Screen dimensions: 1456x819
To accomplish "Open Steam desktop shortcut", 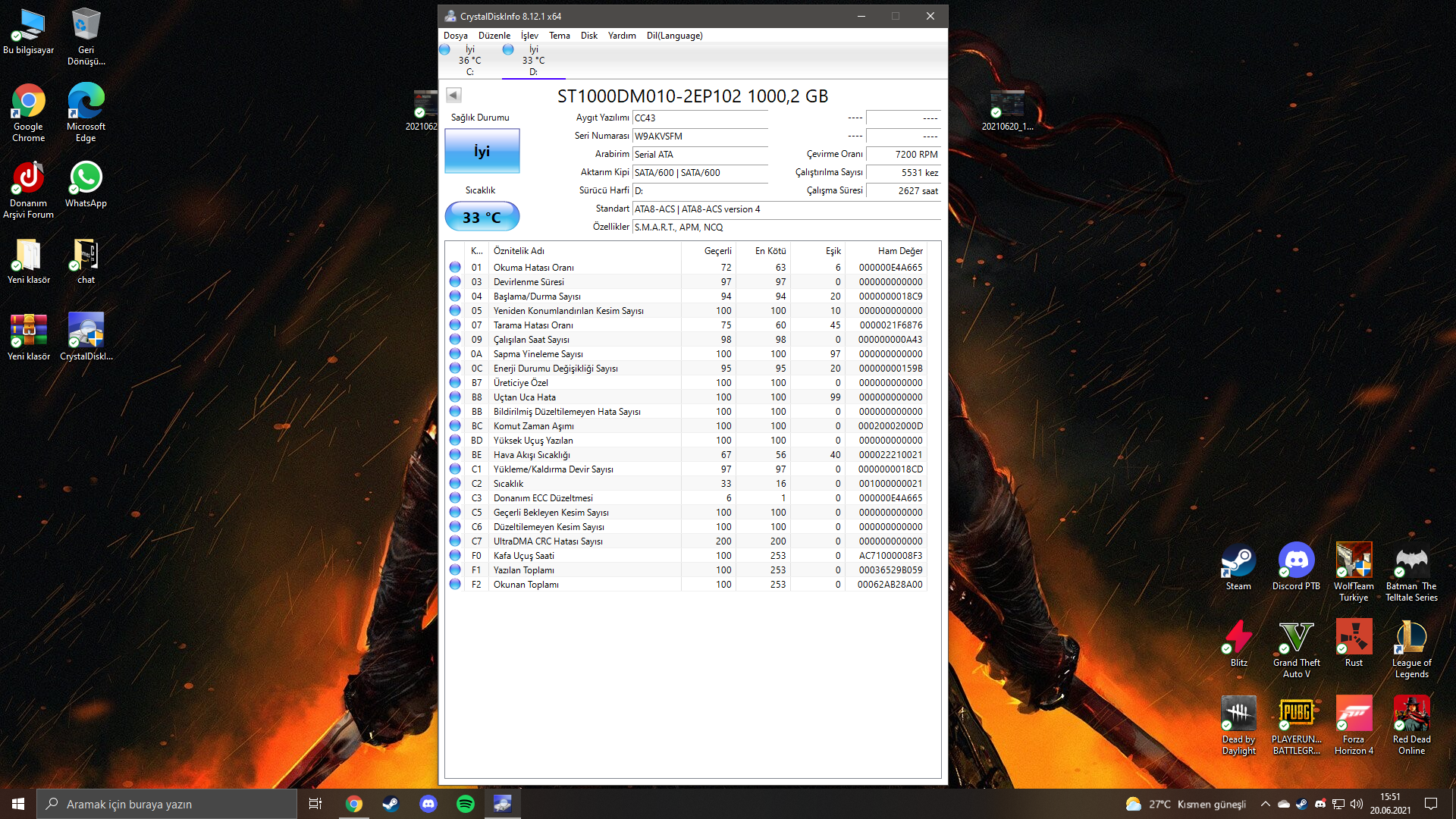I will [1238, 567].
